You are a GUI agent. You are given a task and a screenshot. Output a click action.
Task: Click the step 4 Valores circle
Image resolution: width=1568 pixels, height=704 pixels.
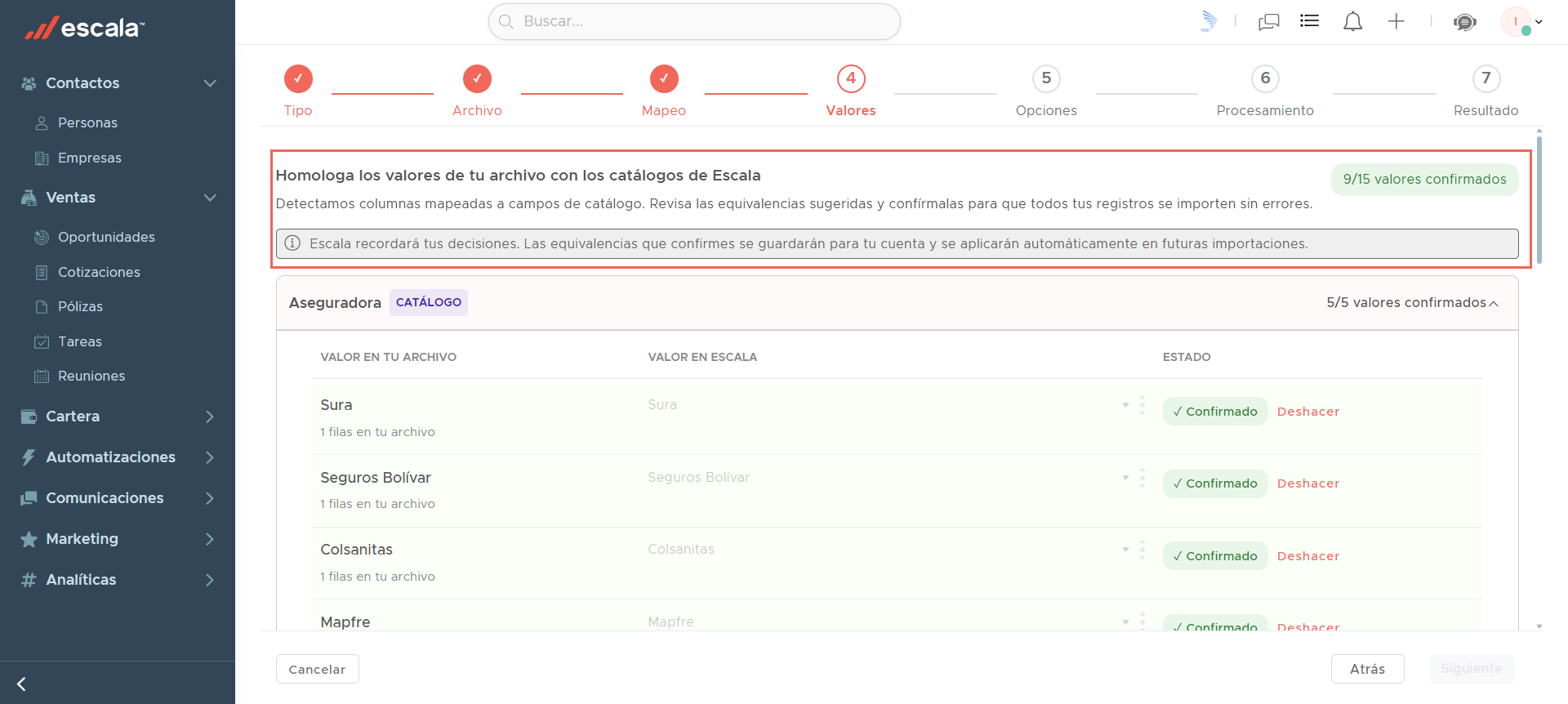pos(851,78)
